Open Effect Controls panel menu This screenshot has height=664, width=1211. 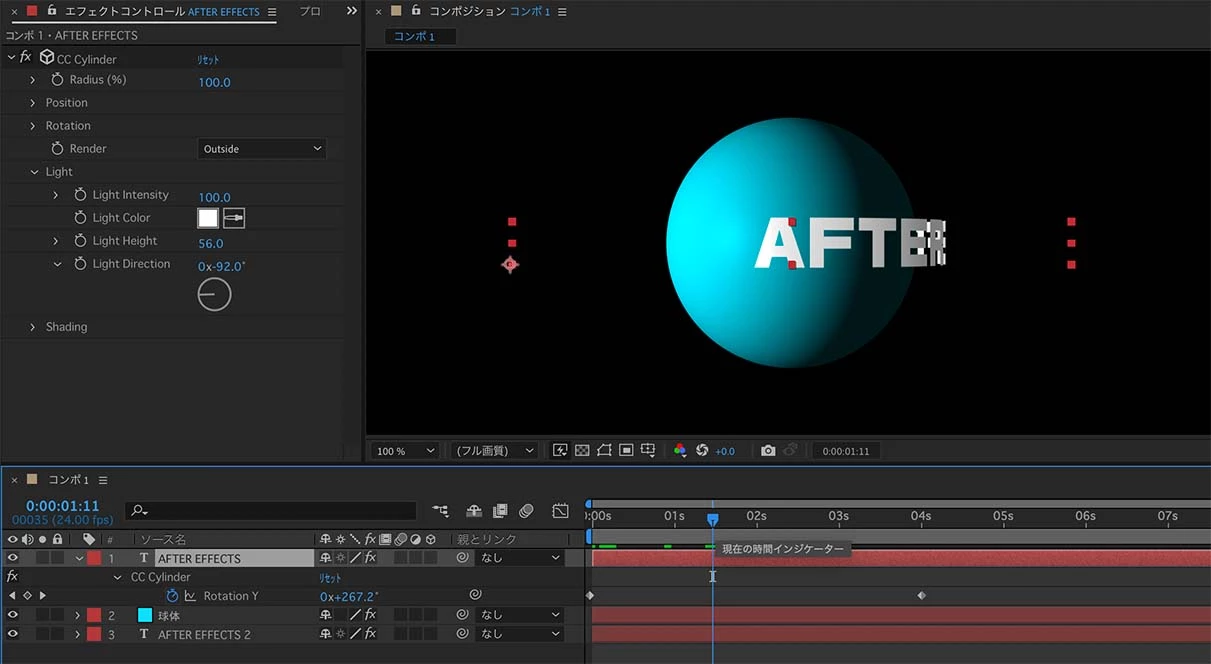tap(272, 12)
